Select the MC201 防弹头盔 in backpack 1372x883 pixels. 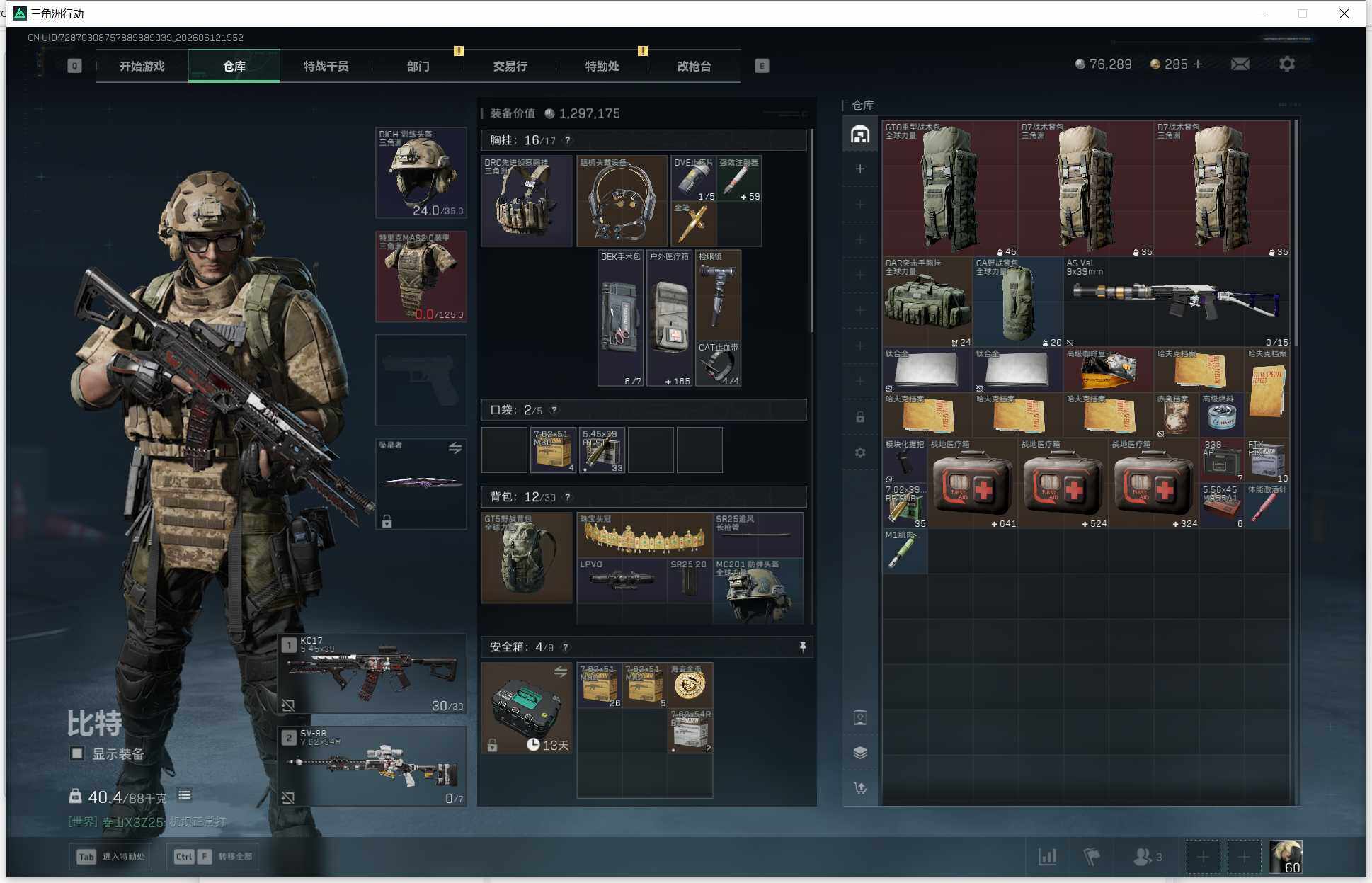point(758,591)
